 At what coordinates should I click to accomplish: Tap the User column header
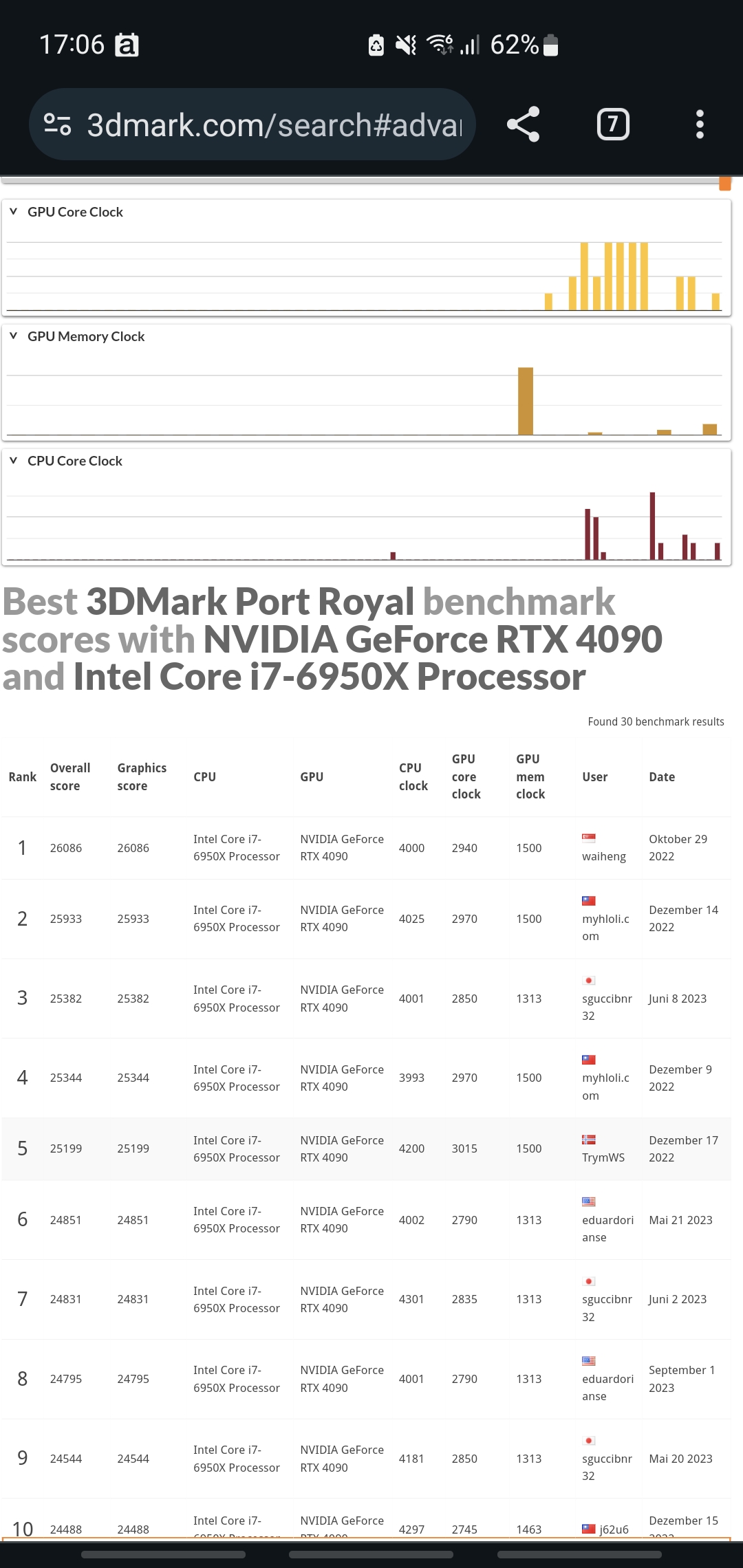tap(594, 776)
